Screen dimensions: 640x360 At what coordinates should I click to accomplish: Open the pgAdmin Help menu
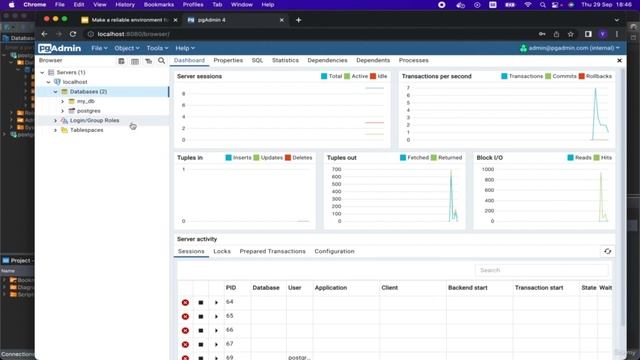coord(185,48)
